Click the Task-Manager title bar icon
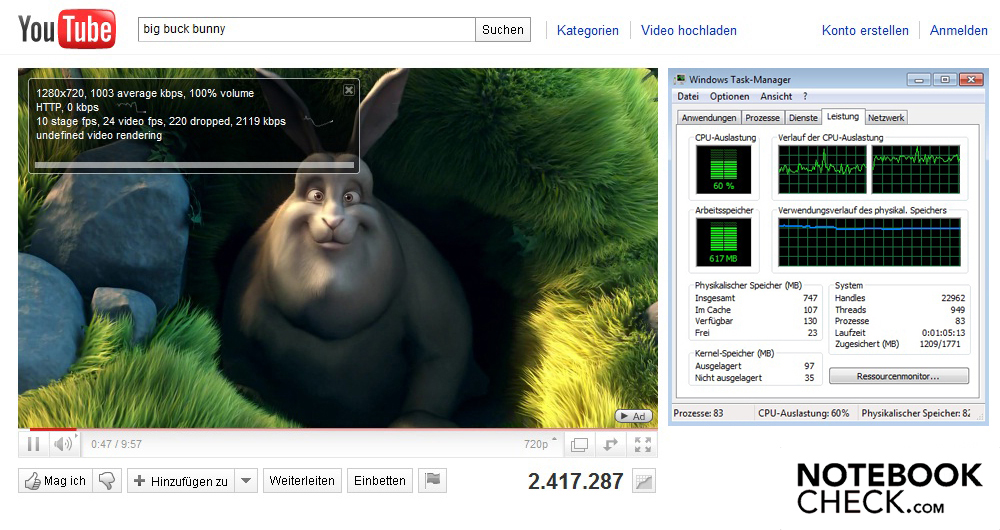 pyautogui.click(x=680, y=79)
